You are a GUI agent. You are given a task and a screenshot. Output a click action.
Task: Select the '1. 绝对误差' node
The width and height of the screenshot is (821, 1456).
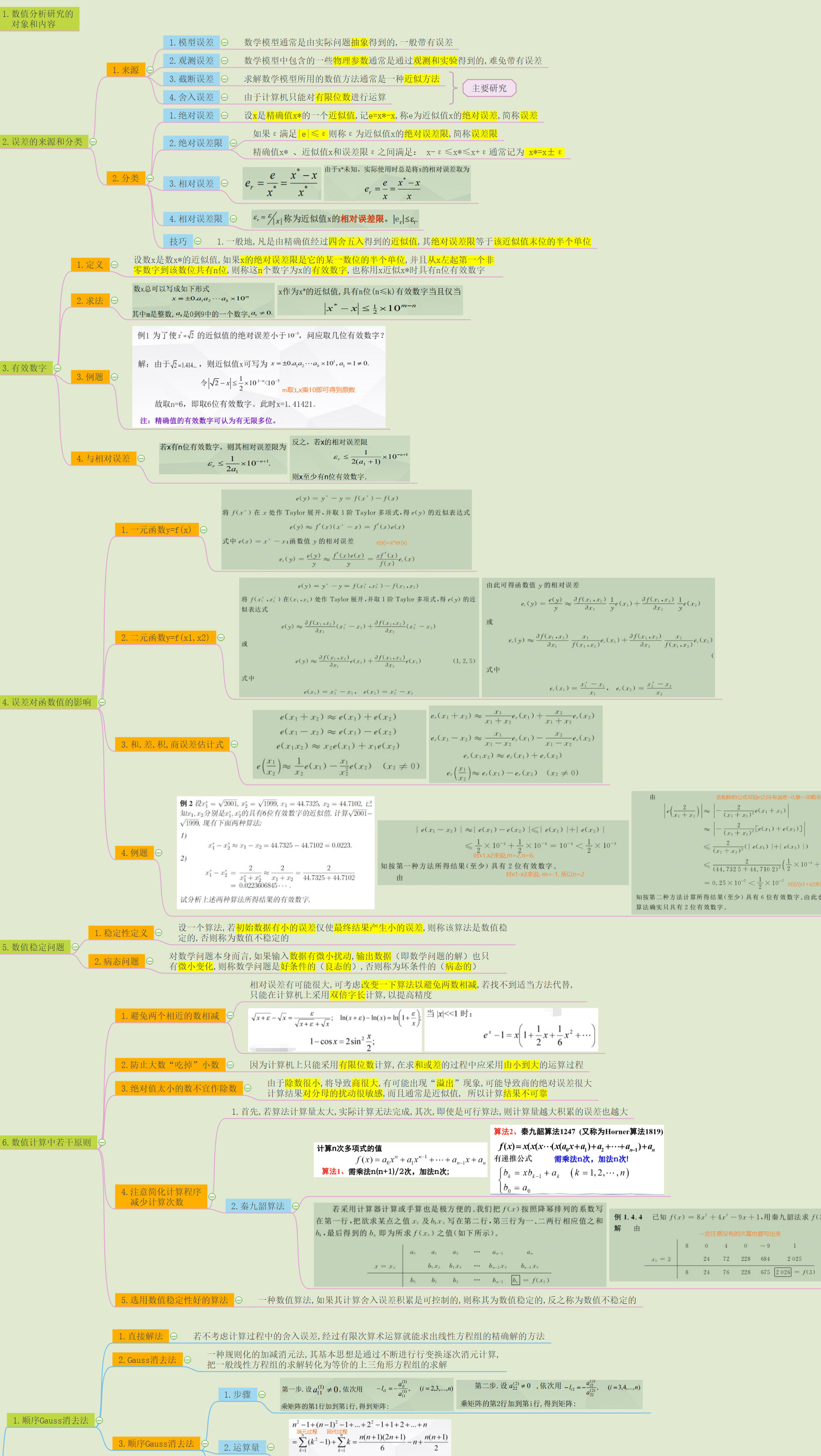tap(192, 115)
